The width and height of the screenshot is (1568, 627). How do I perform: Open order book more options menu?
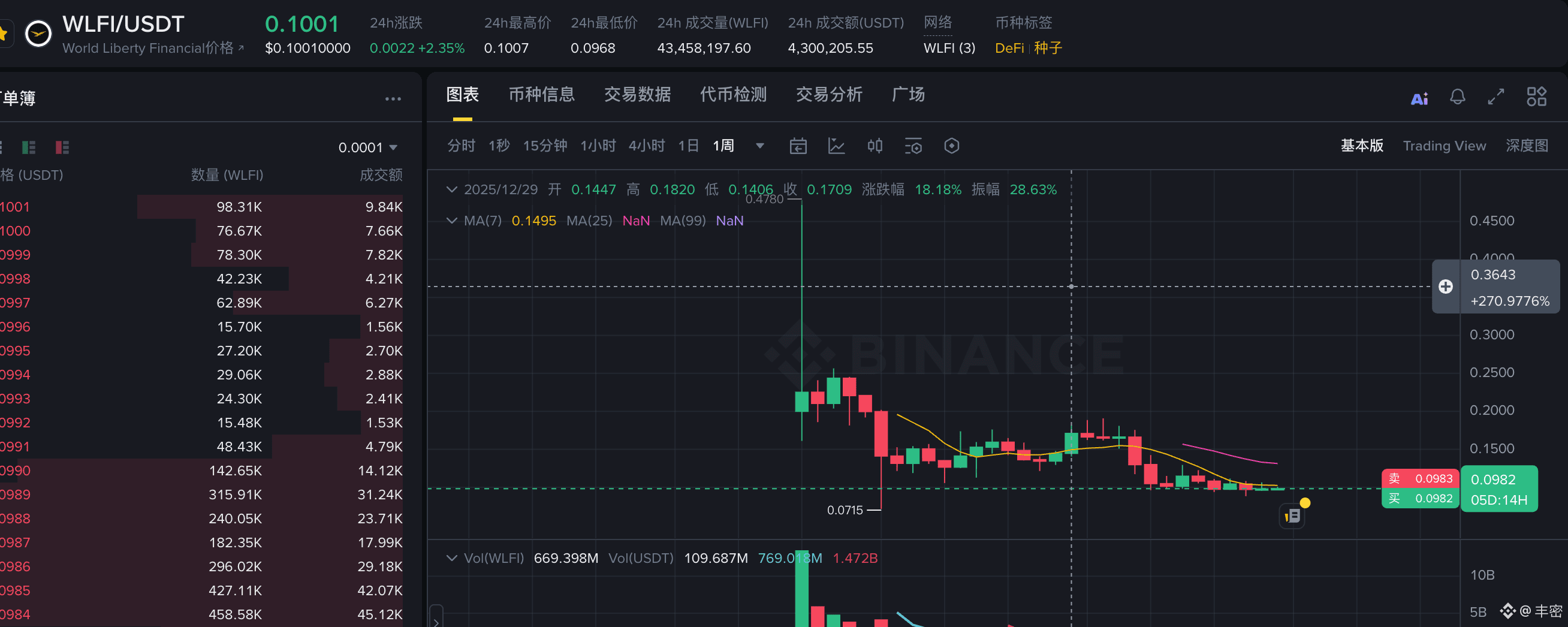click(x=393, y=99)
